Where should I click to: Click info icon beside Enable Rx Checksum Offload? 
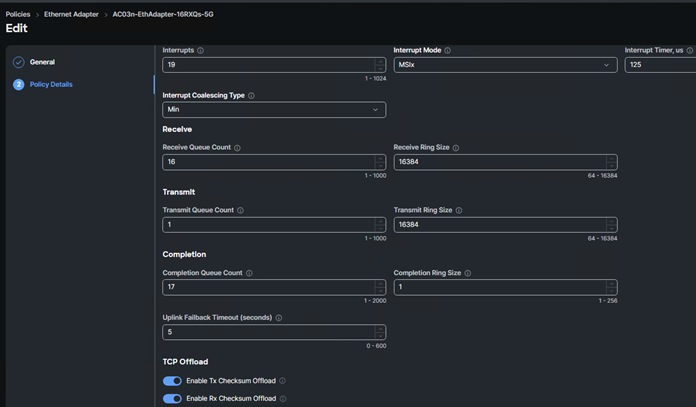pos(283,399)
